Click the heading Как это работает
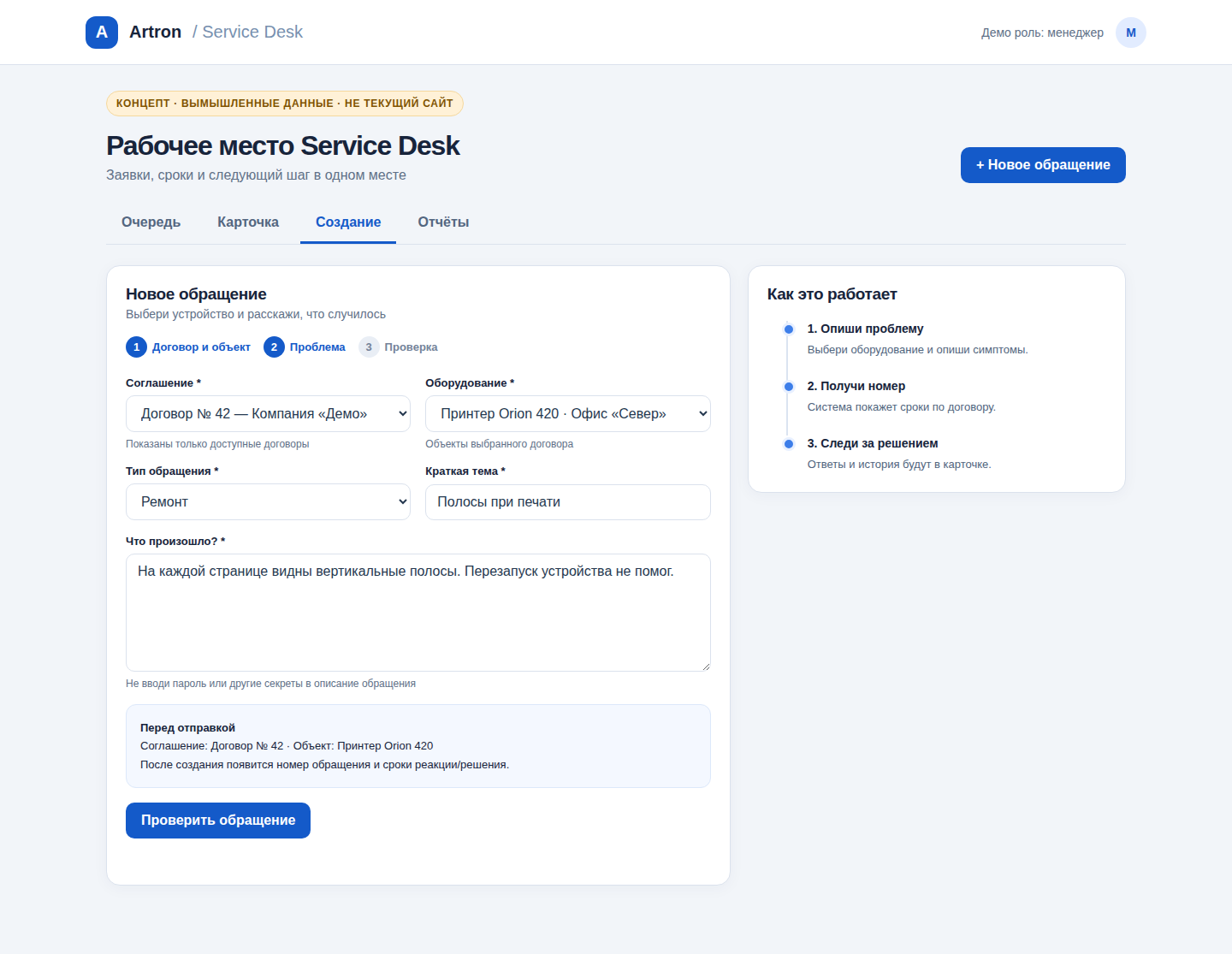This screenshot has height=954, width=1232. pyautogui.click(x=832, y=294)
